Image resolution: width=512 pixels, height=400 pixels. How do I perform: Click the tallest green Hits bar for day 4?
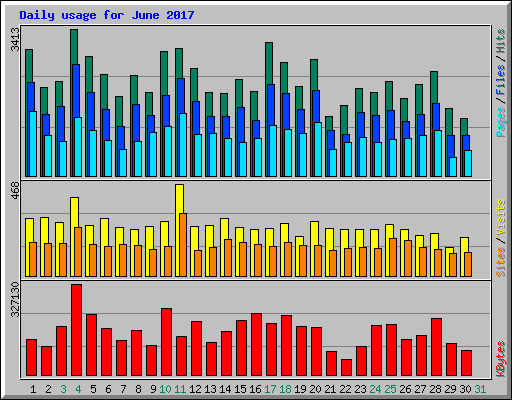tap(74, 47)
